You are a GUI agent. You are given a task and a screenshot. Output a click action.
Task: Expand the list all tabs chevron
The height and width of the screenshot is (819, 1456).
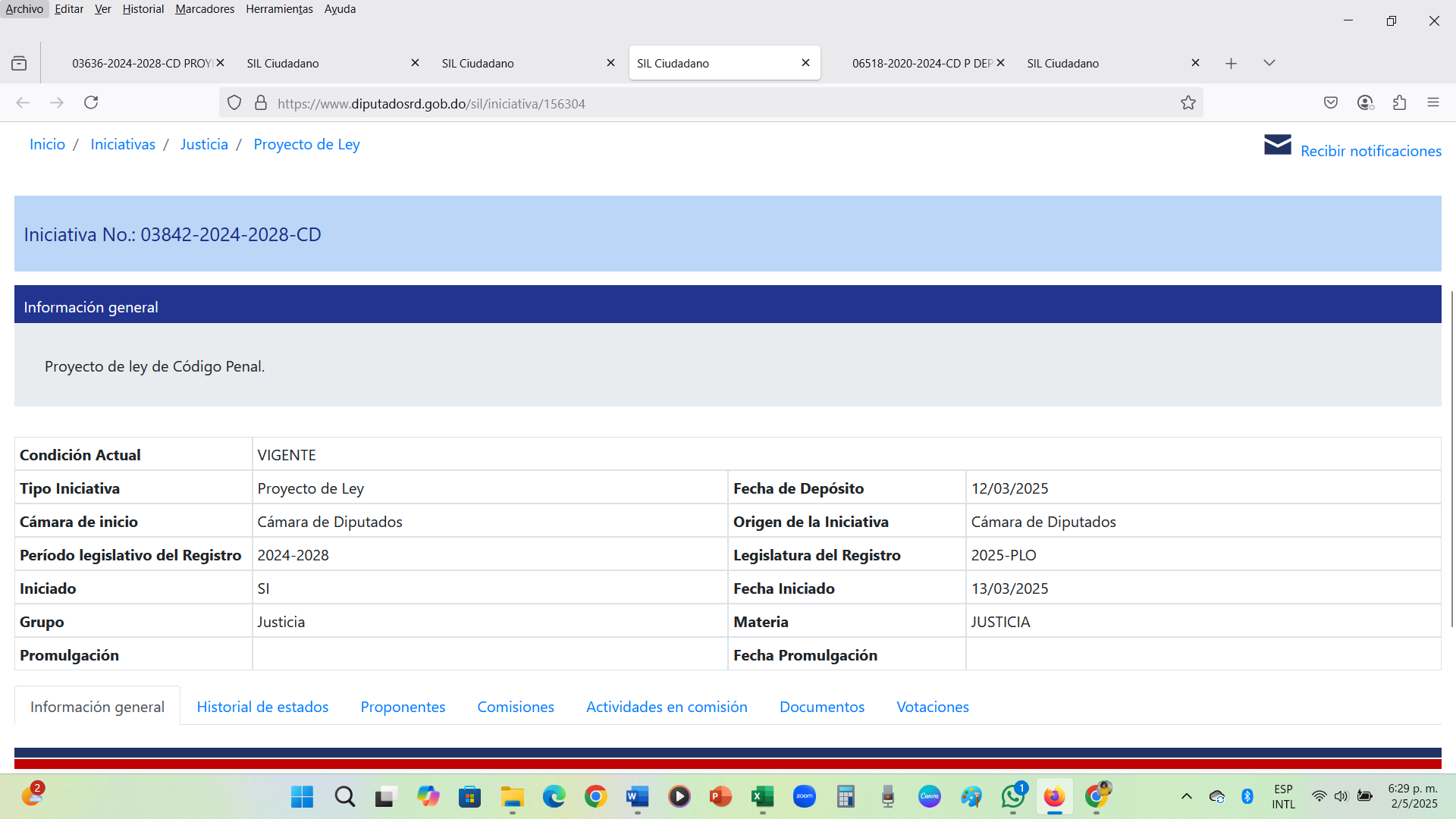tap(1269, 63)
